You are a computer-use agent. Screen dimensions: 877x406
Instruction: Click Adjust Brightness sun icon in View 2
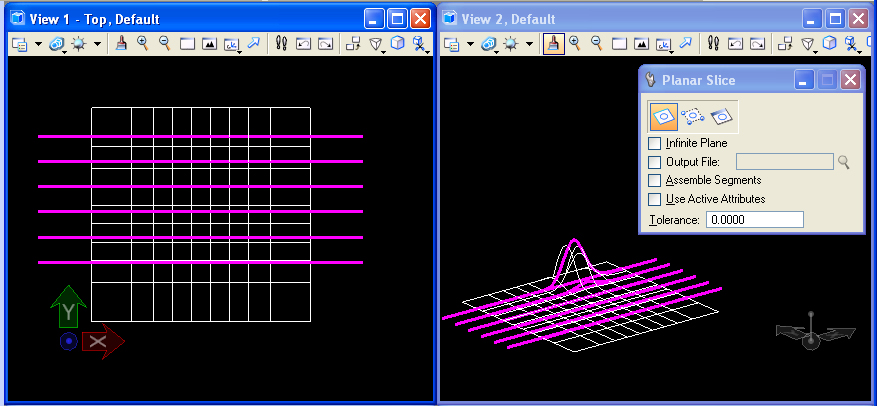pos(511,44)
